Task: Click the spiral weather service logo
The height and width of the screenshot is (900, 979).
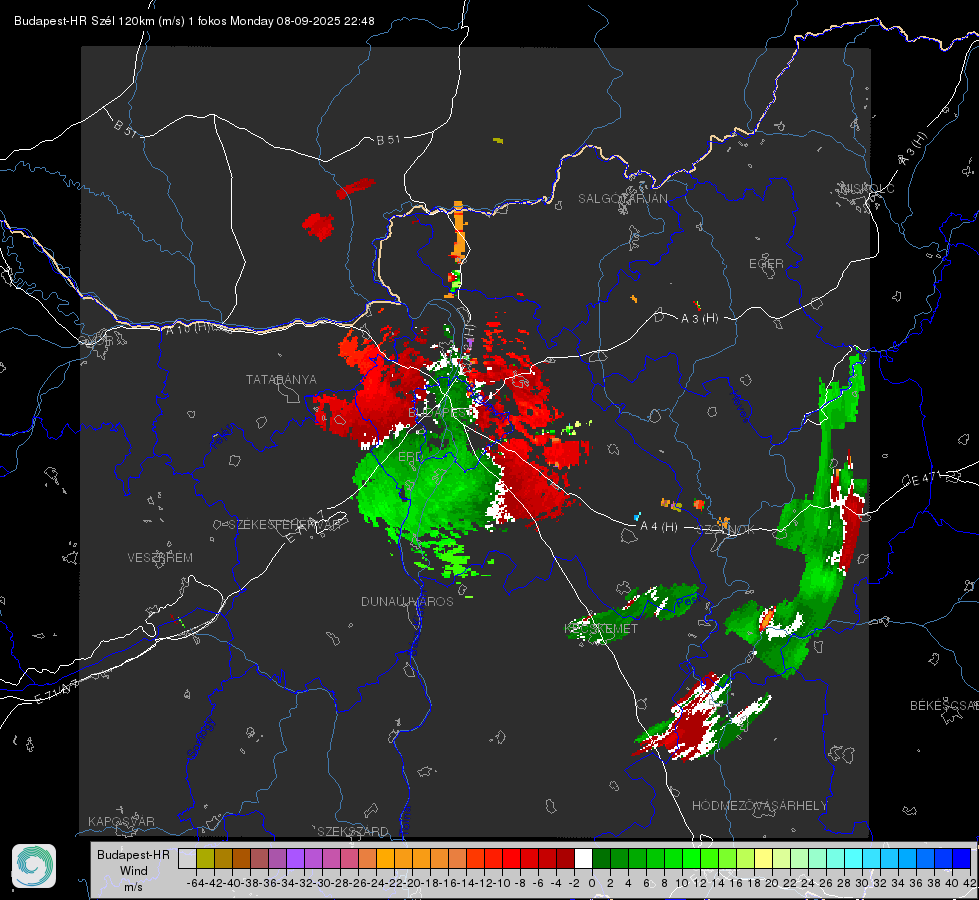Action: (x=34, y=866)
